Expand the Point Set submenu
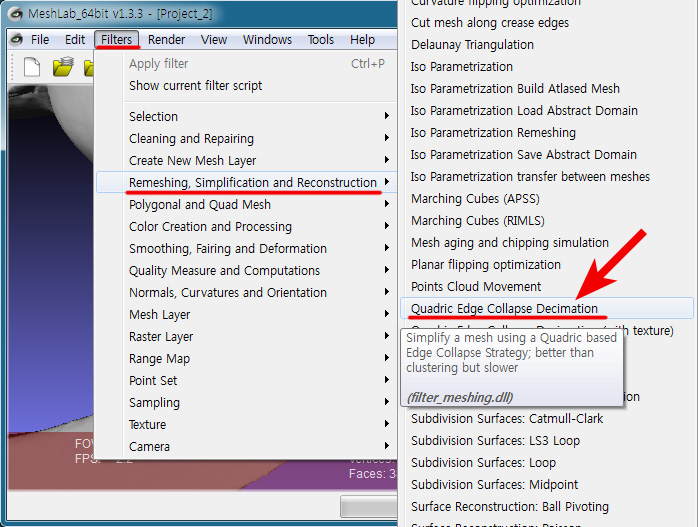Viewport: 698px width, 527px height. (x=246, y=381)
